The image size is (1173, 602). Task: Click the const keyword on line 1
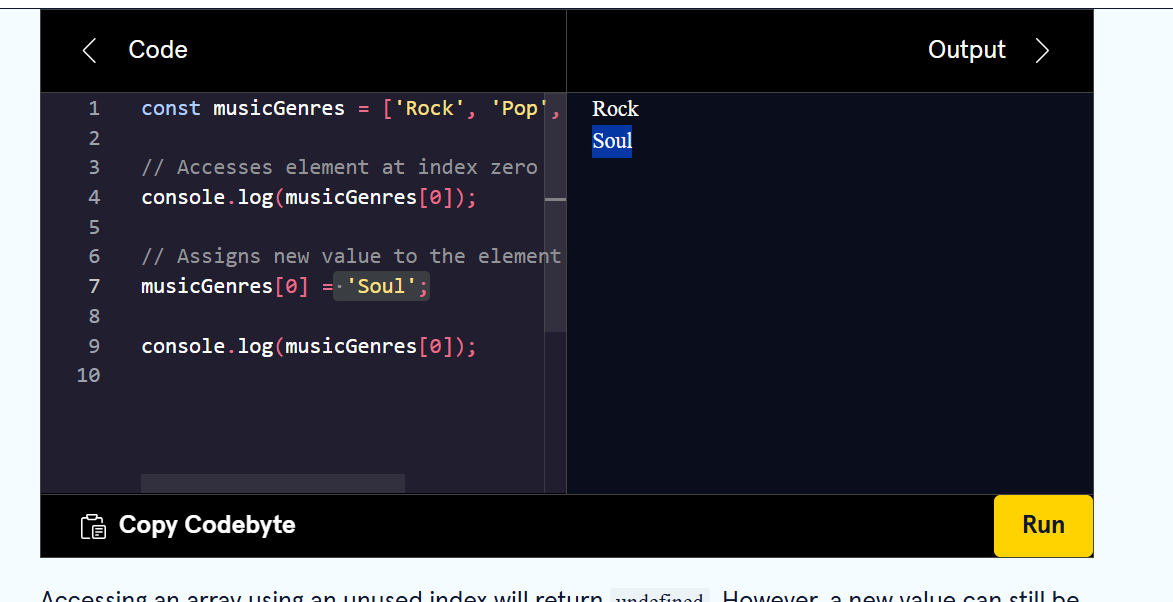tap(170, 108)
